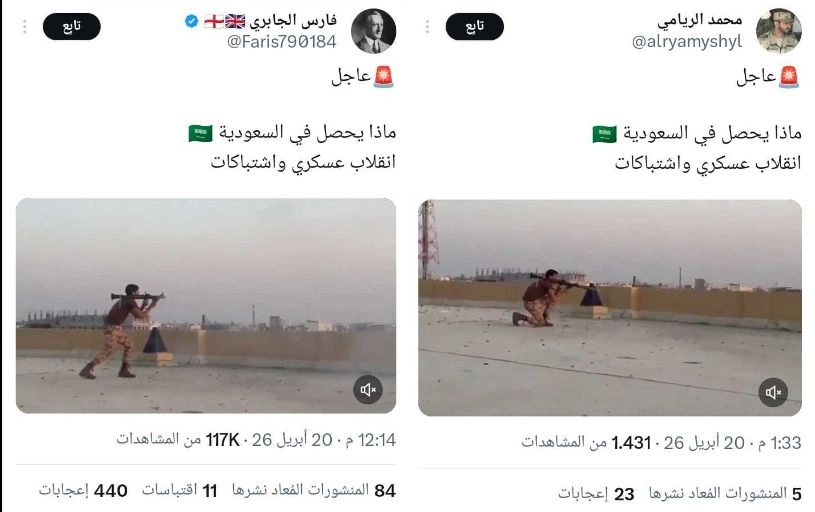Click the @Faris790184 handle
The width and height of the screenshot is (815, 512).
click(x=282, y=42)
